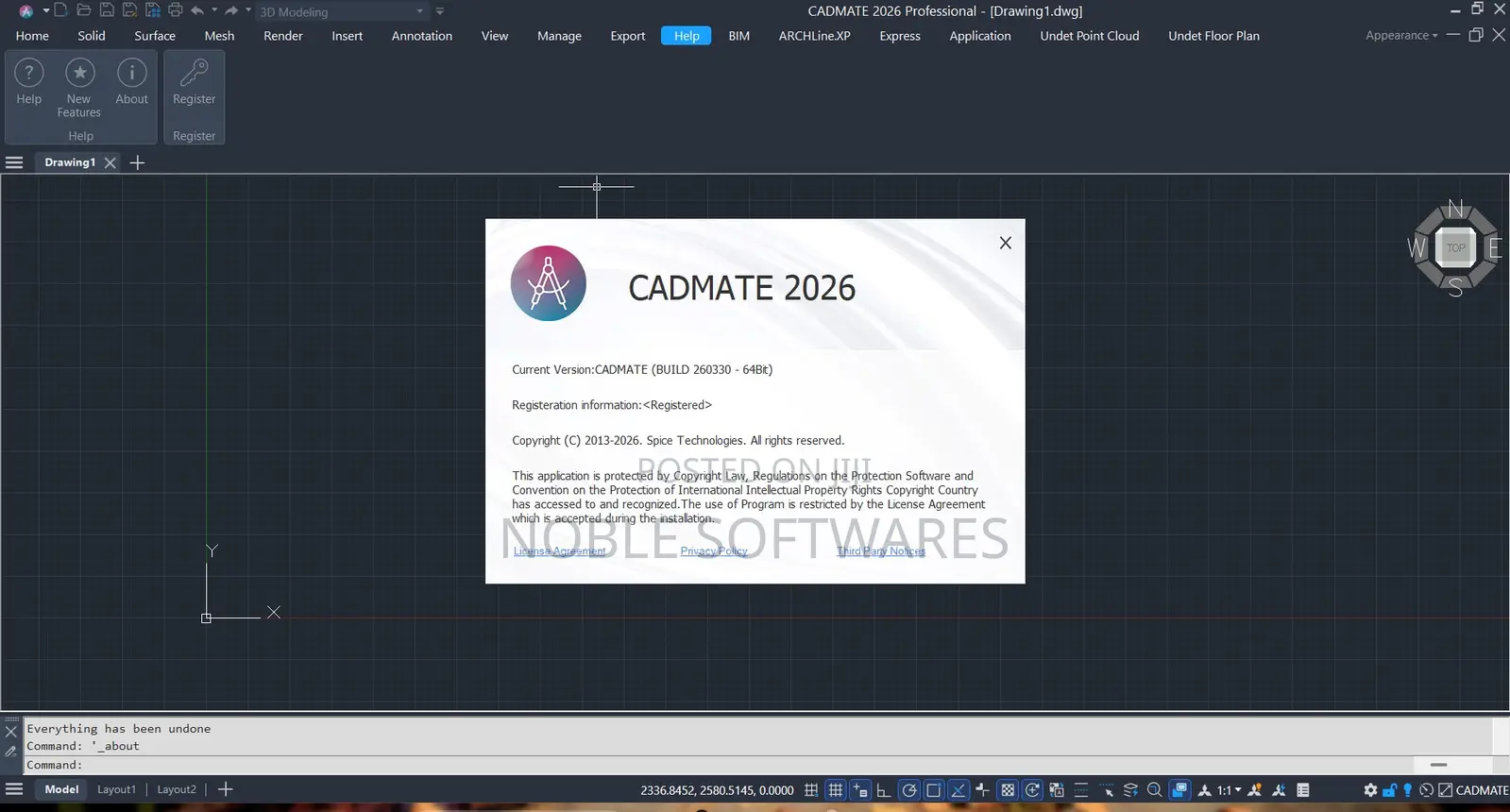Click the Command input line
The width and height of the screenshot is (1510, 812).
[718, 765]
